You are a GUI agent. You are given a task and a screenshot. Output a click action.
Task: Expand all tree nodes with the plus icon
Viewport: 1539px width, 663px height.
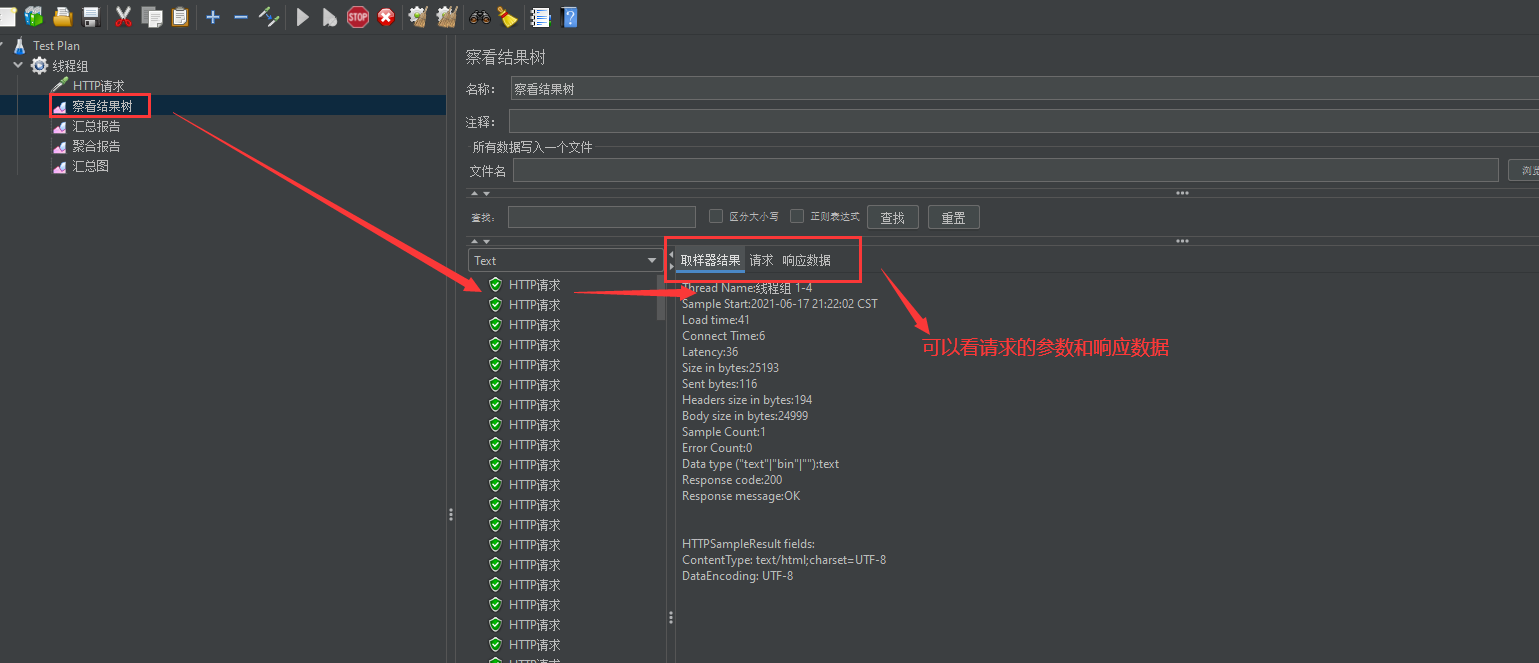point(212,16)
